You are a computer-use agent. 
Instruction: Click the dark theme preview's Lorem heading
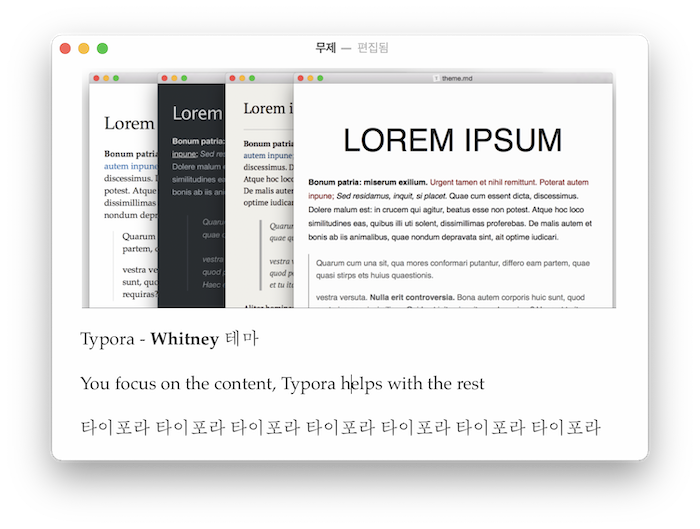(197, 113)
